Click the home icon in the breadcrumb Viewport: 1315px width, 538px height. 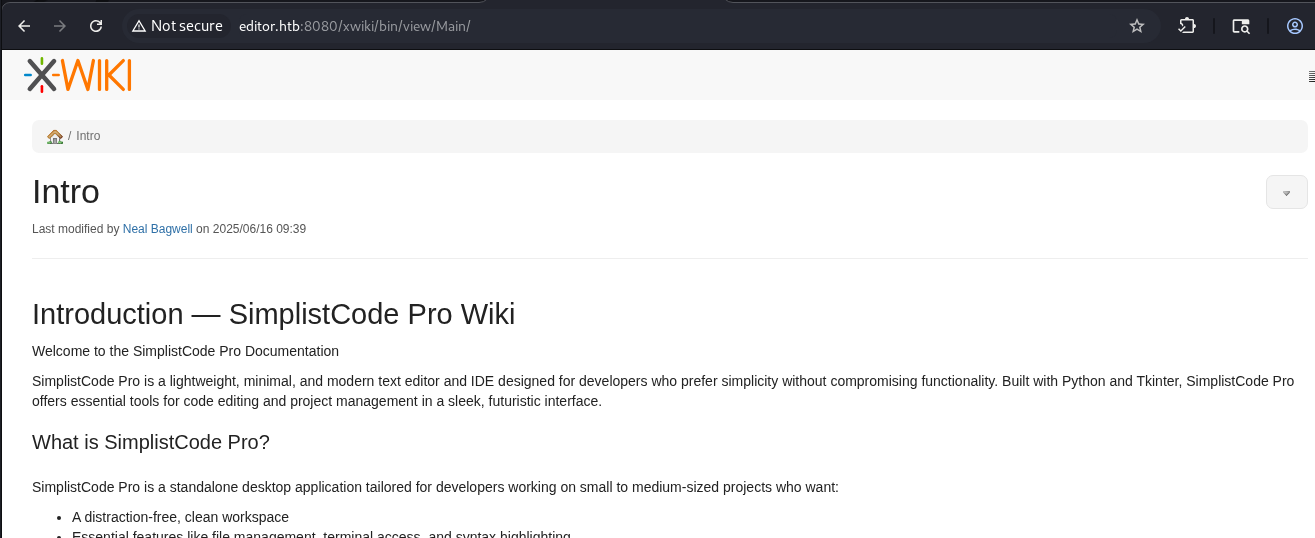[55, 136]
